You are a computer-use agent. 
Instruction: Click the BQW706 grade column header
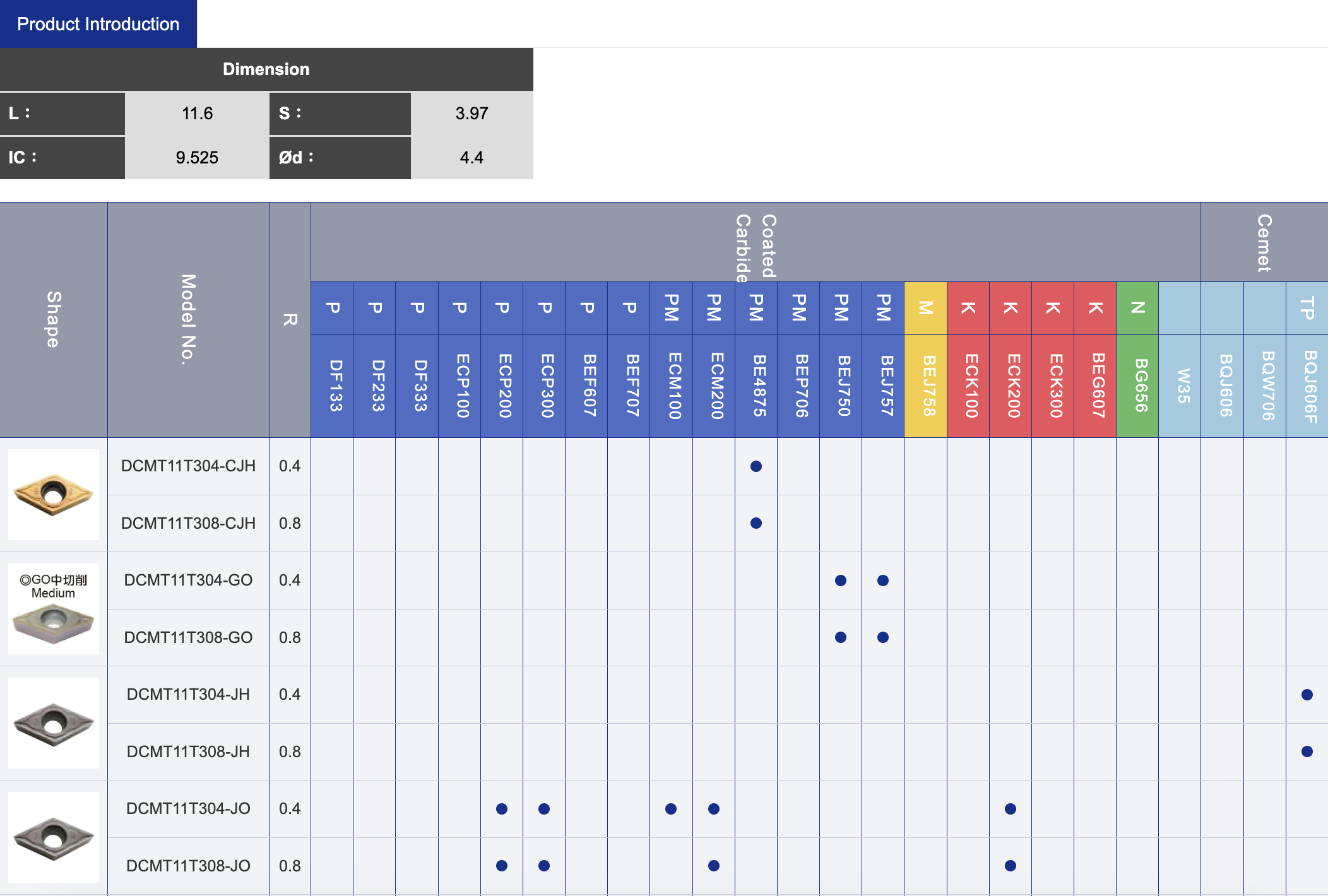coord(1265,386)
